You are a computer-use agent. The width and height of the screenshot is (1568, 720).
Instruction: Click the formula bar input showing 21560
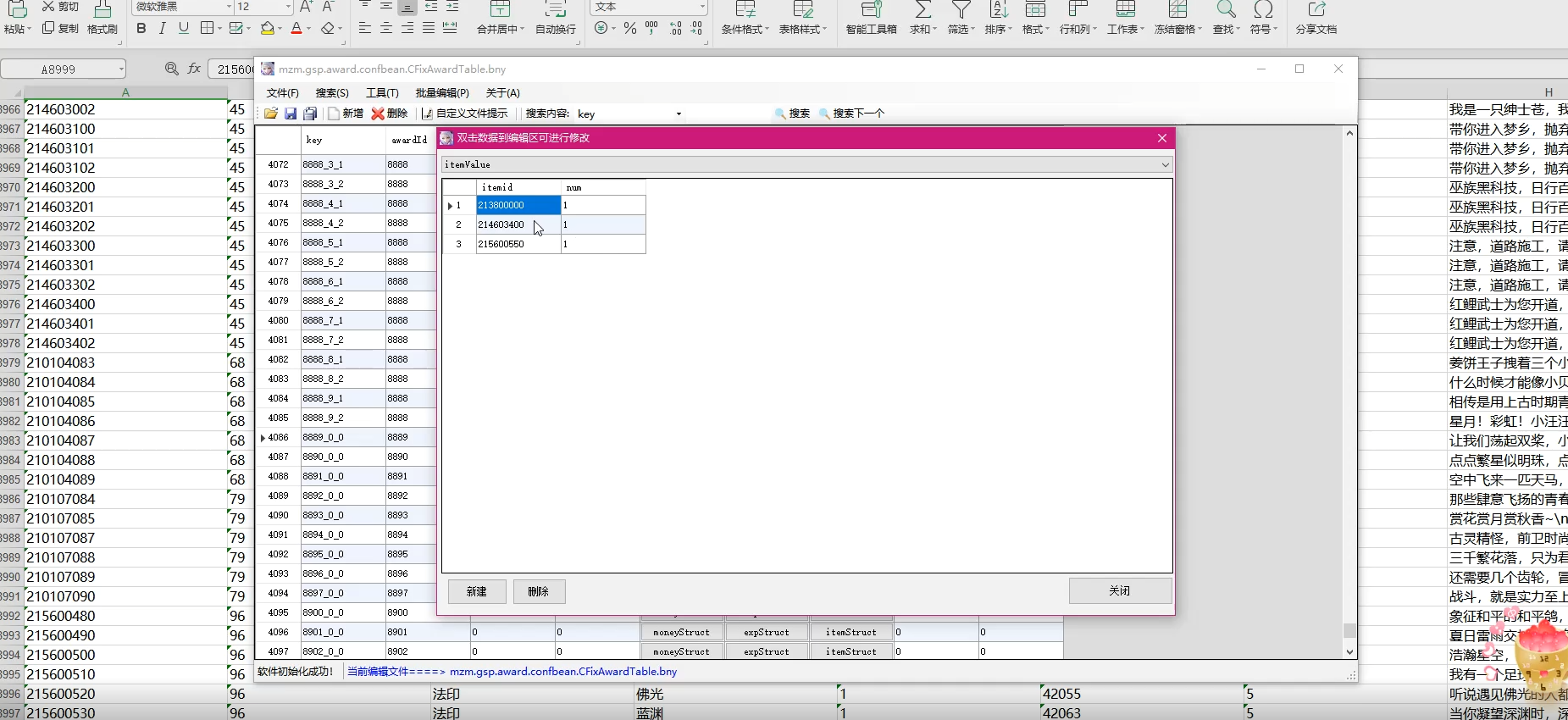coord(232,69)
